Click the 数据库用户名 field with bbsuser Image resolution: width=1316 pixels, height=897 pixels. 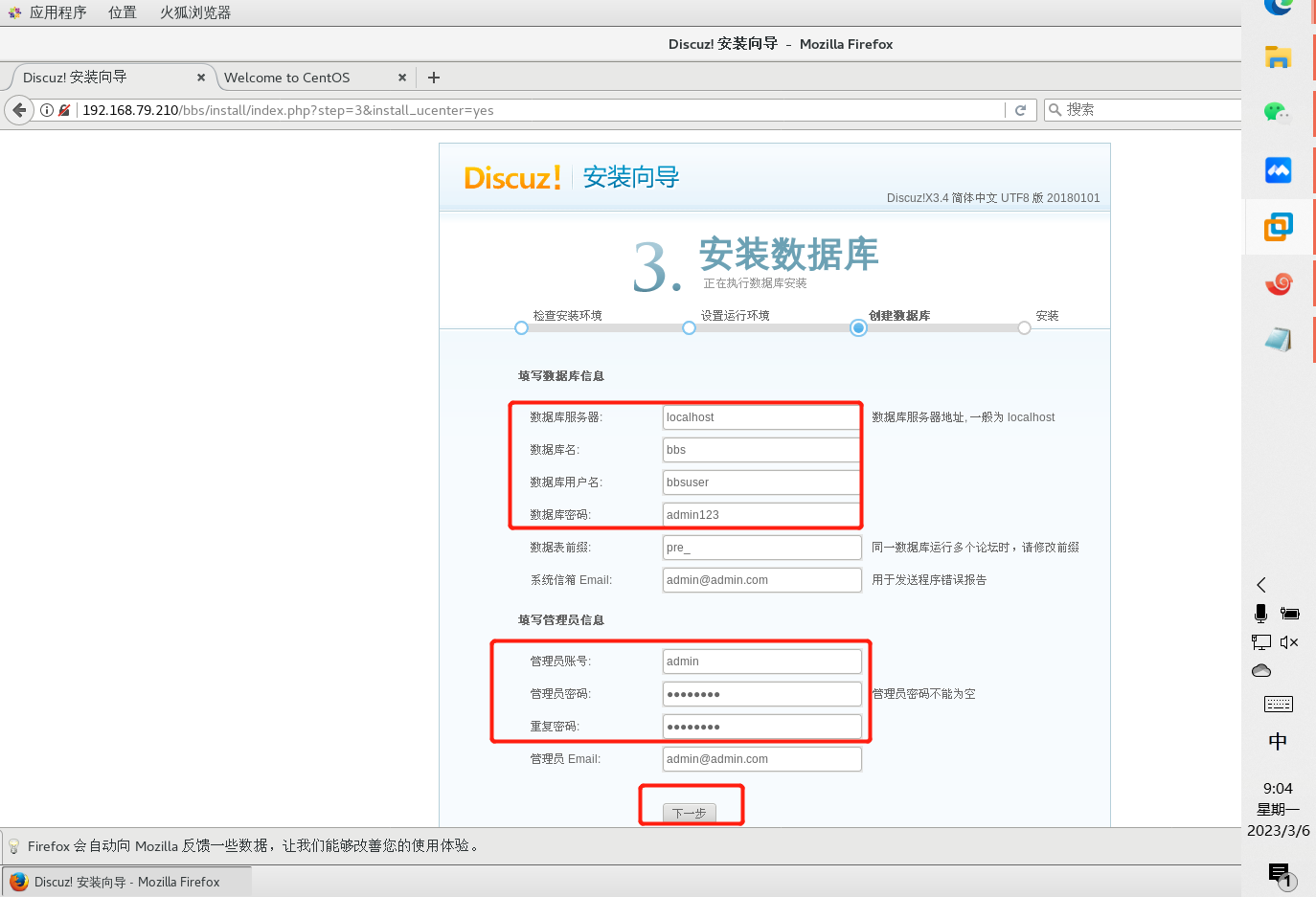pos(762,482)
